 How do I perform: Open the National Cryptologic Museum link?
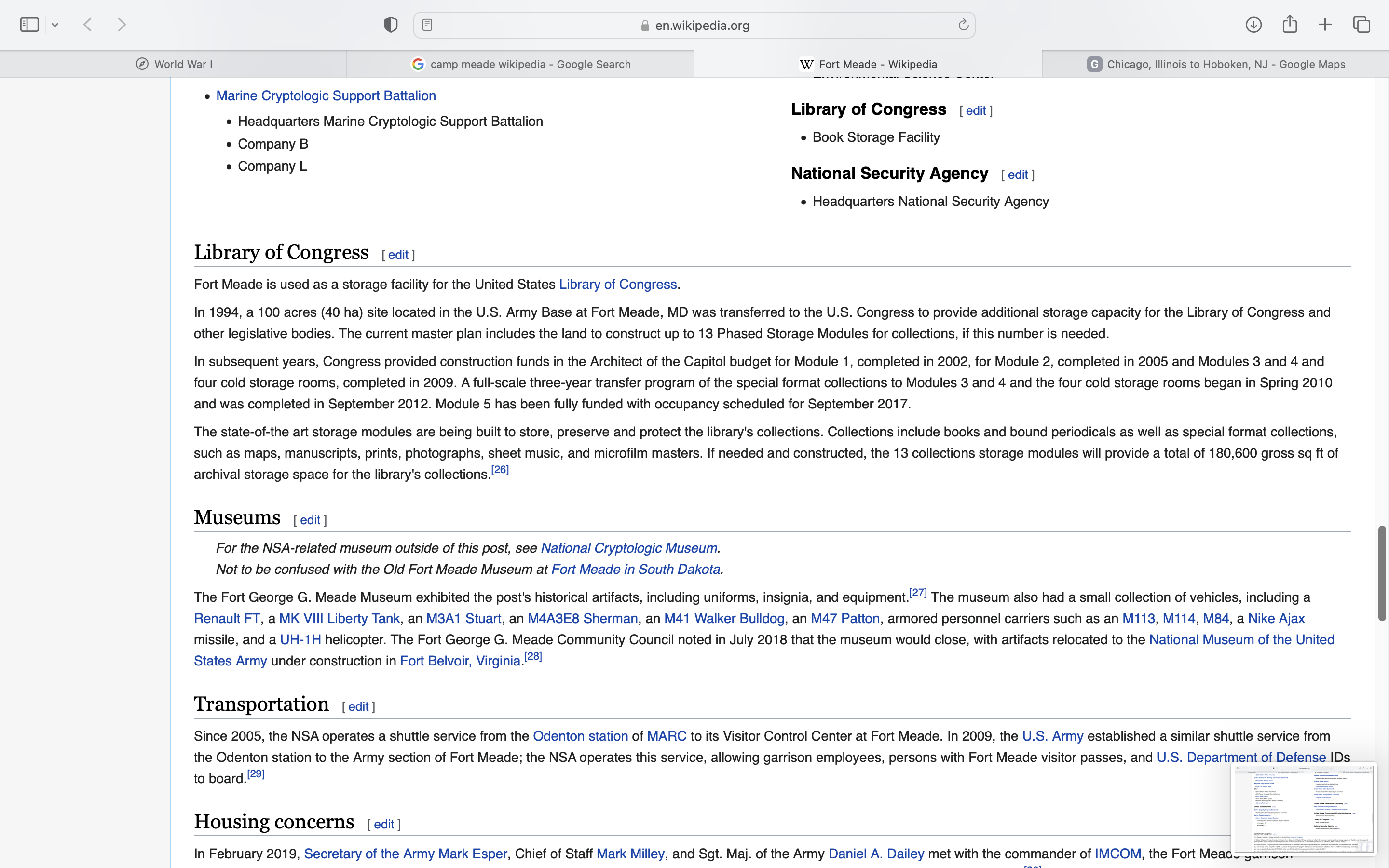point(628,548)
